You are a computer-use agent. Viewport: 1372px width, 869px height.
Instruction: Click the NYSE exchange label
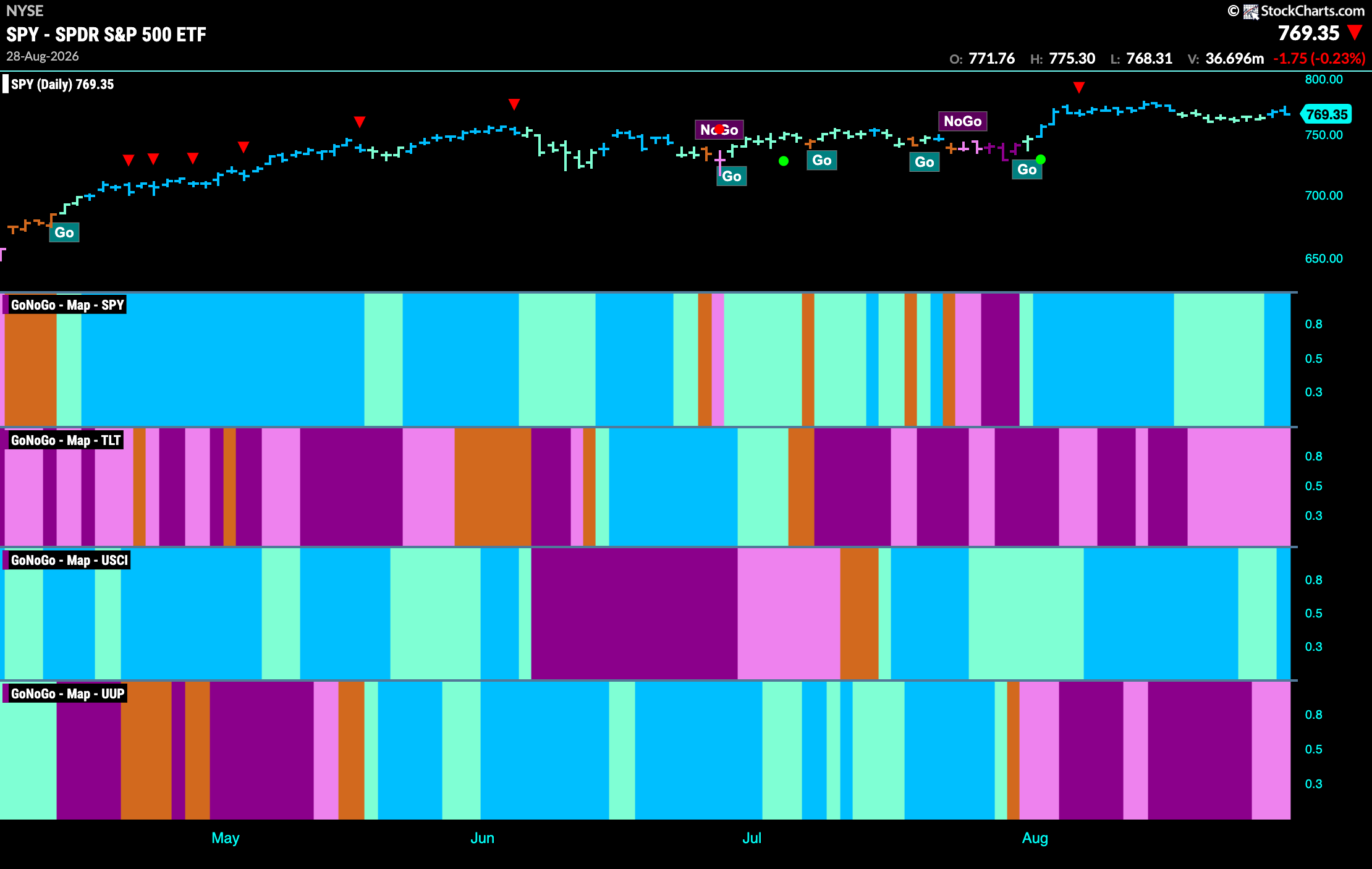point(25,11)
